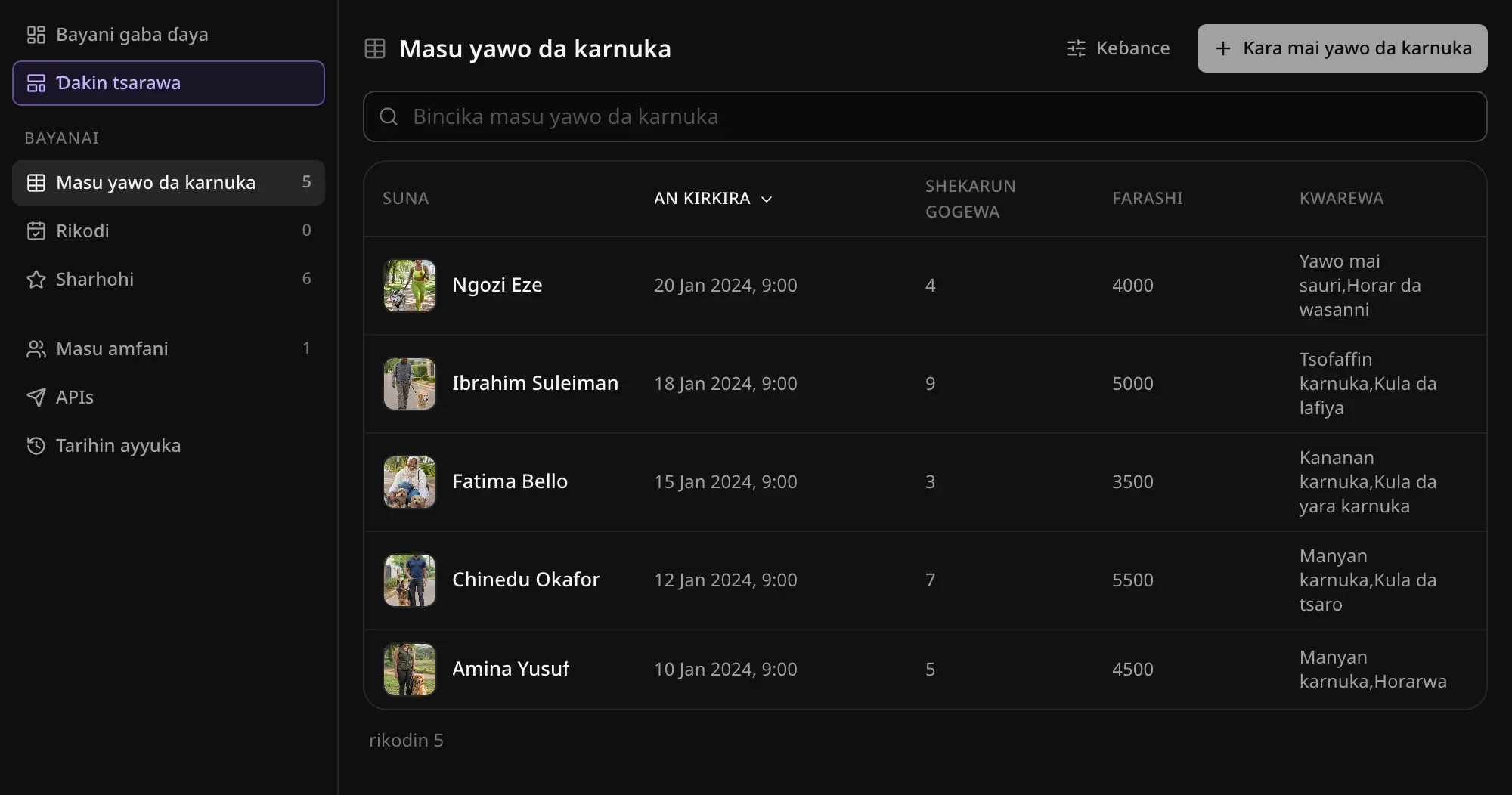Click the Sharhohi star icon
The height and width of the screenshot is (795, 1512).
[x=36, y=280]
